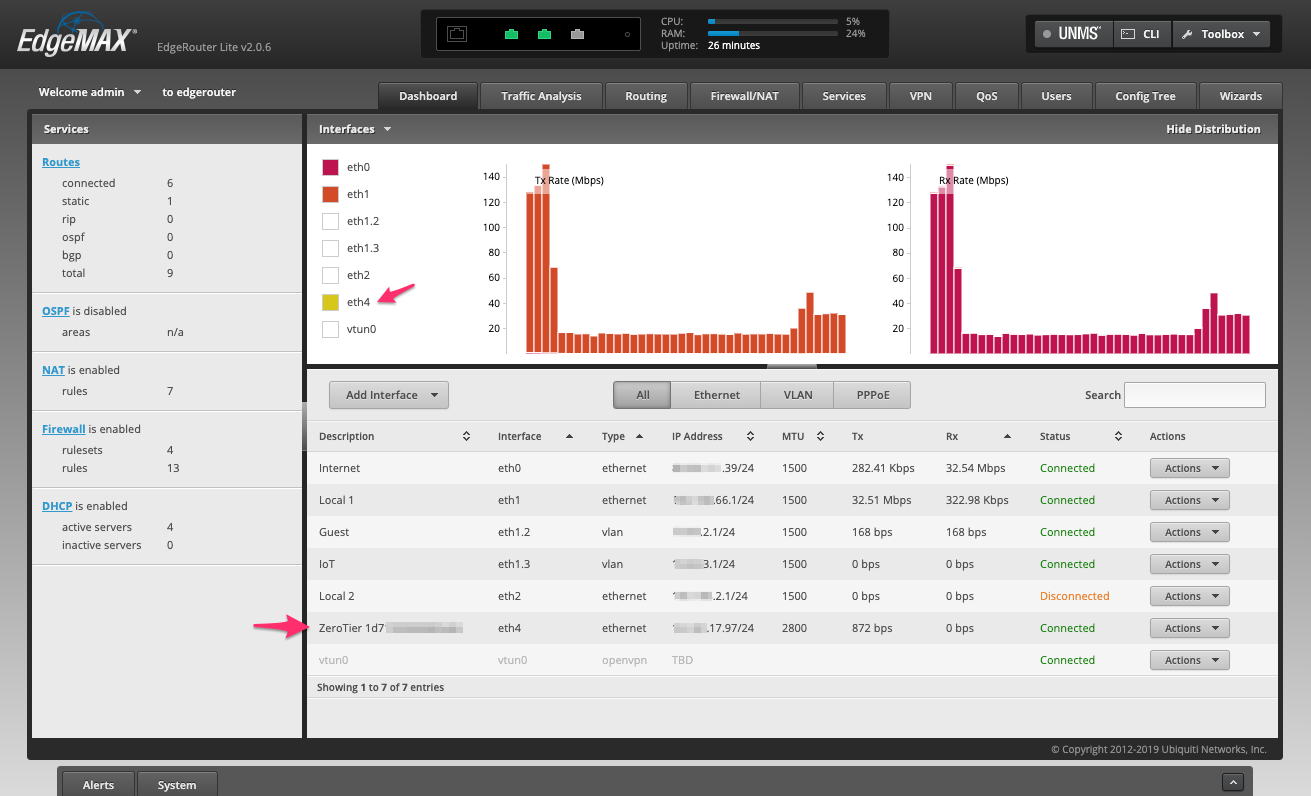The image size is (1311, 796).
Task: Click Hide Distribution link
Action: (1213, 129)
